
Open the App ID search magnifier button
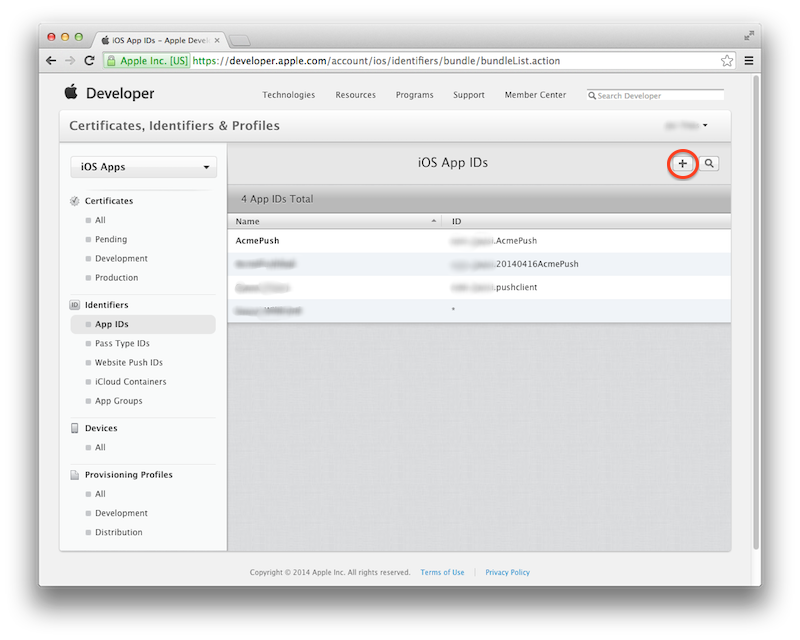pyautogui.click(x=709, y=163)
